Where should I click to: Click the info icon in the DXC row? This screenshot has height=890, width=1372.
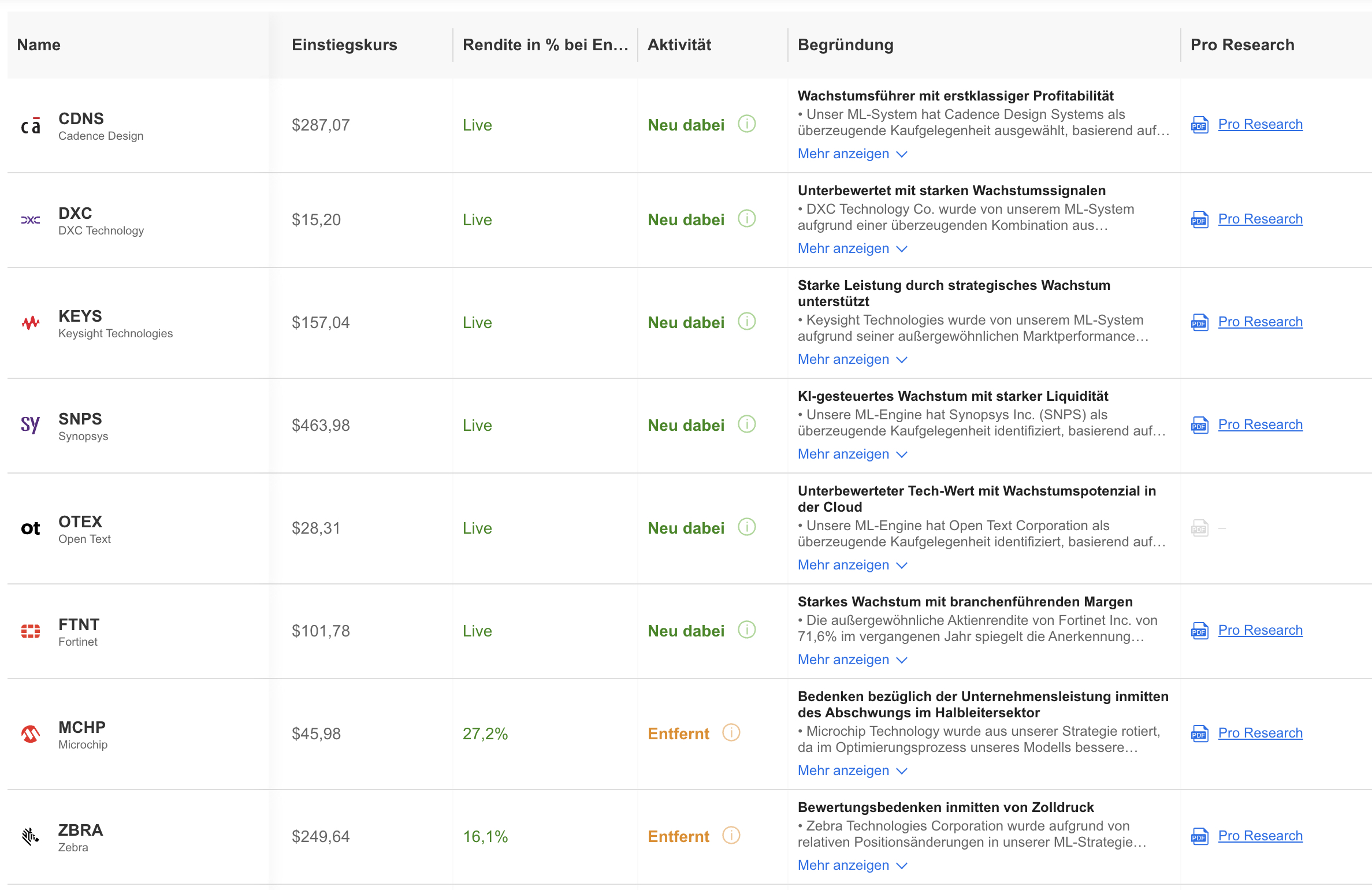pos(746,219)
